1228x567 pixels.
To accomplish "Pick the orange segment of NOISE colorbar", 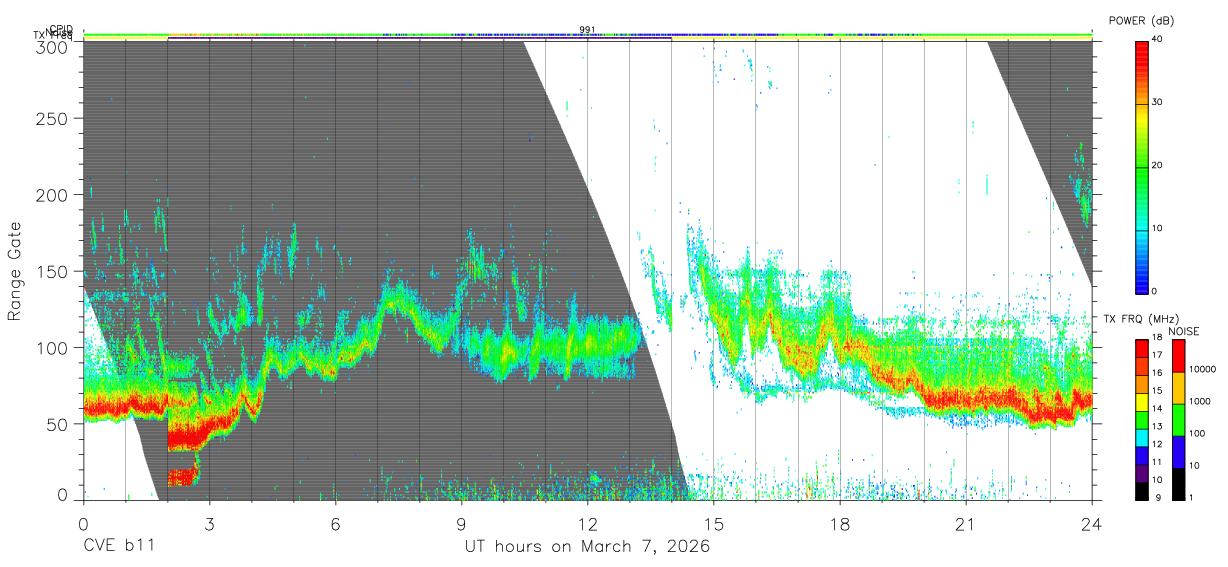I will pyautogui.click(x=1178, y=388).
